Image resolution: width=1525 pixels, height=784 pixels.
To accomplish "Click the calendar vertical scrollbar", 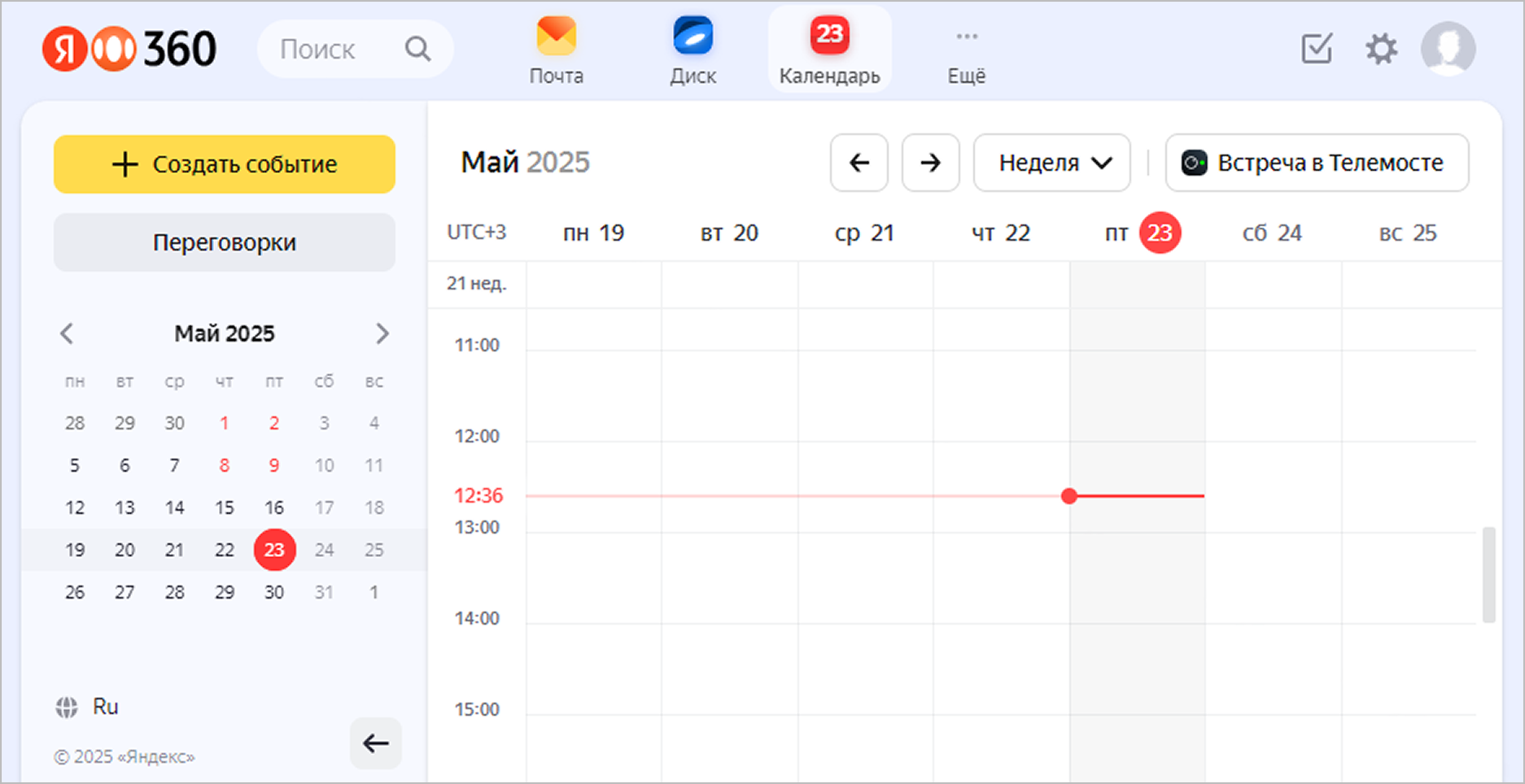I will [1488, 574].
